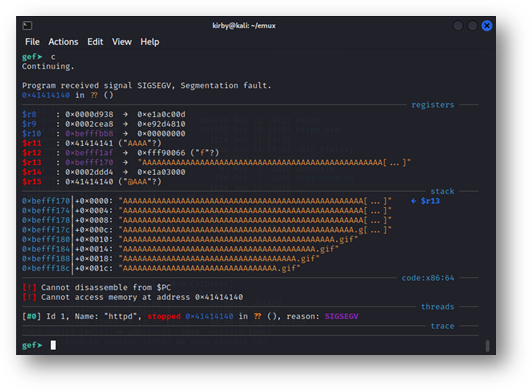Open the Actions menu
532x392 pixels.
(x=63, y=42)
